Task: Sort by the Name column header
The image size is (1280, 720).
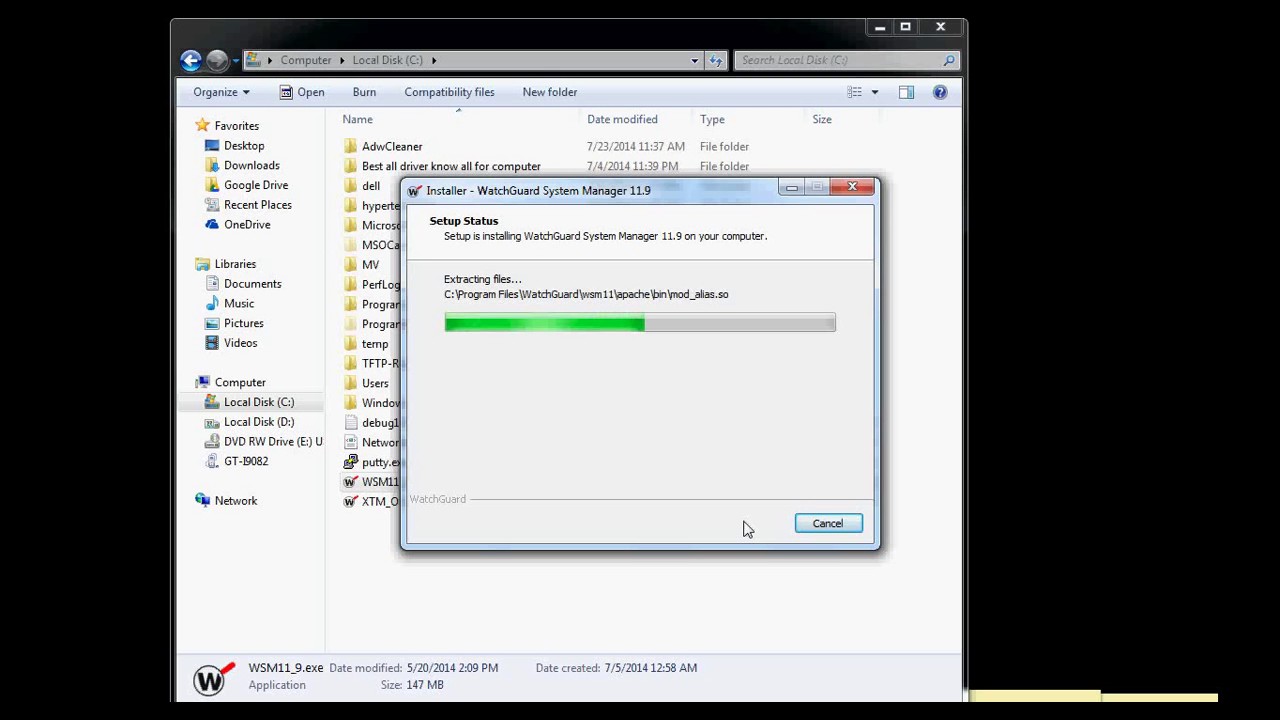Action: point(357,119)
